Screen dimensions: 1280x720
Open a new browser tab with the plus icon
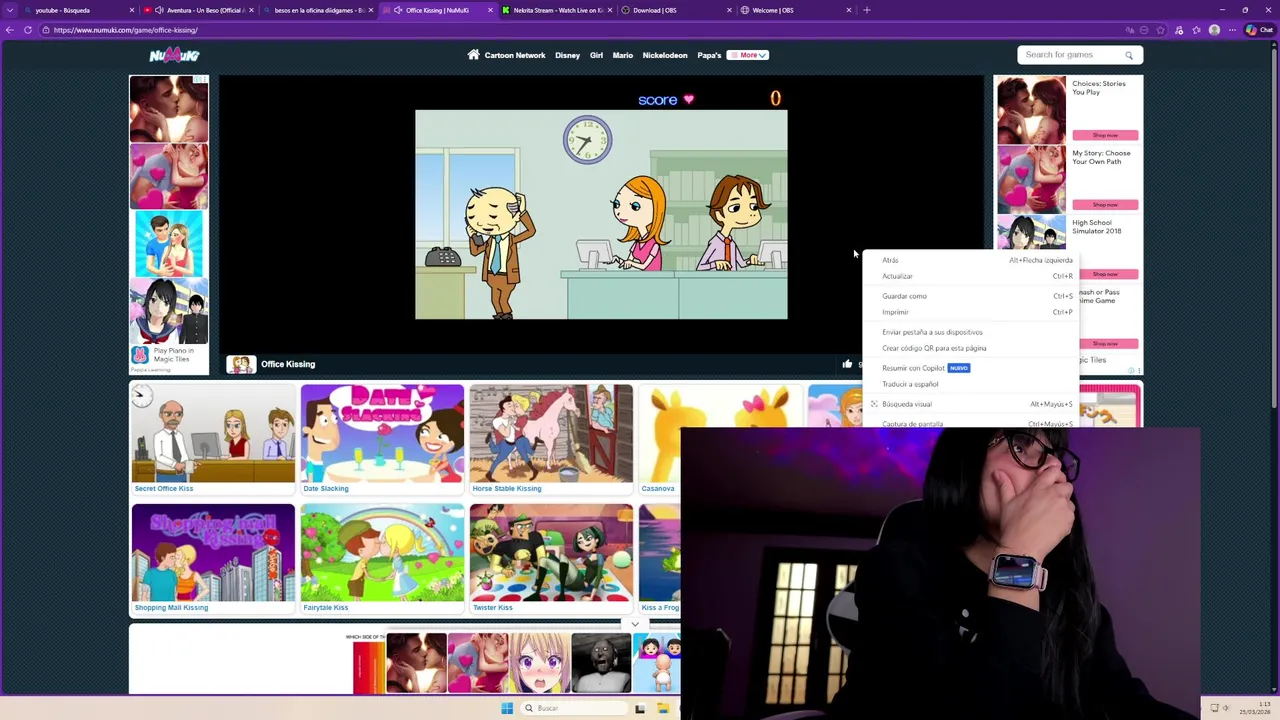(867, 10)
